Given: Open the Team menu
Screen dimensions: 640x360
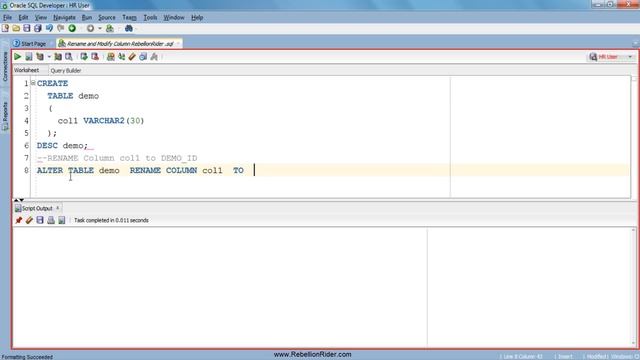Looking at the screenshot, I should pos(129,18).
